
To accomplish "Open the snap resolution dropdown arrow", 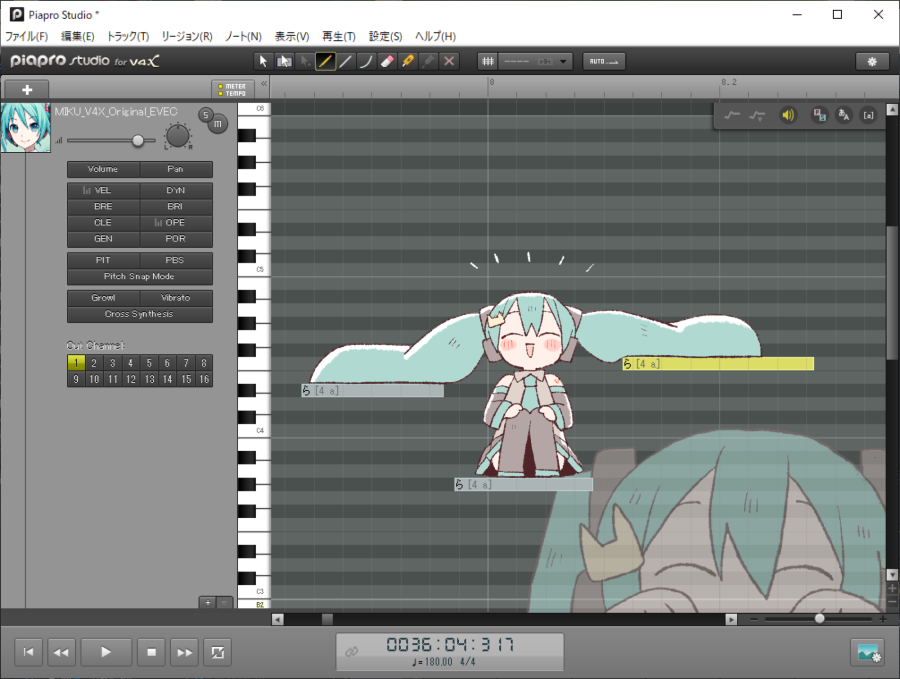I will click(x=563, y=61).
